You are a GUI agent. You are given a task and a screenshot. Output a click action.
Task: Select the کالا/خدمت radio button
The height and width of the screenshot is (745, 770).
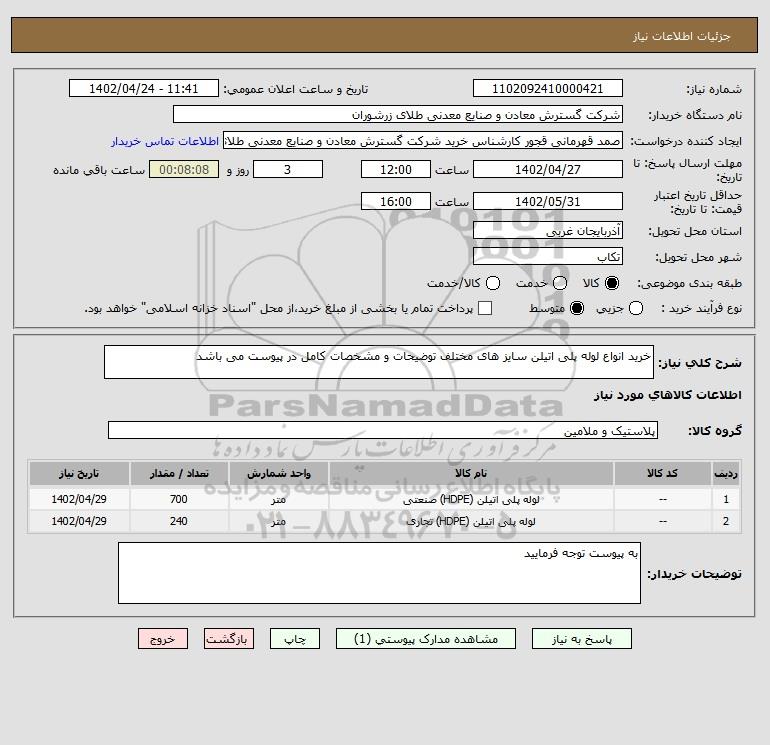tap(493, 283)
